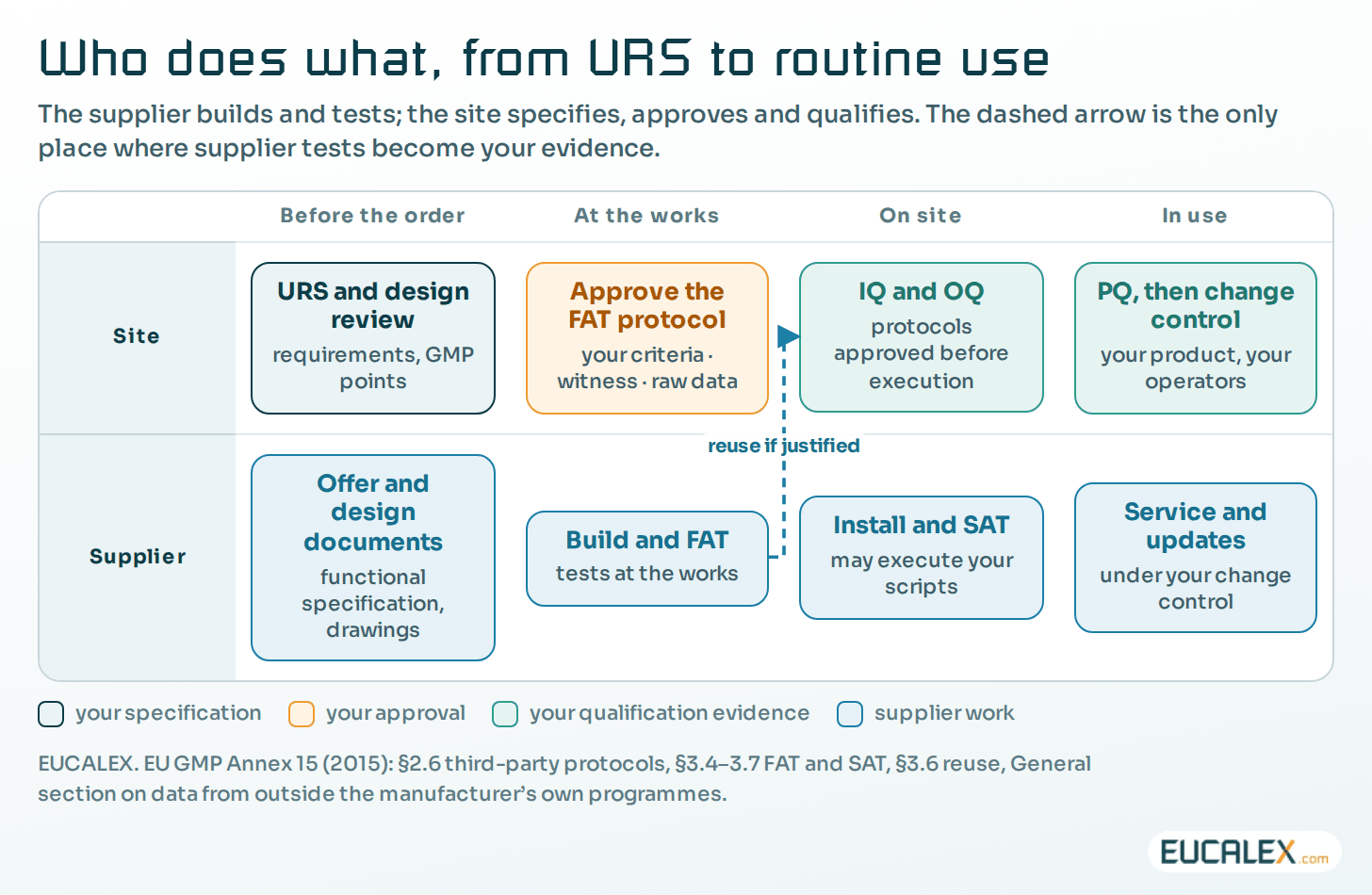The image size is (1372, 895).
Task: Click the 'your qualification evidence' legend label
Action: pos(669,713)
